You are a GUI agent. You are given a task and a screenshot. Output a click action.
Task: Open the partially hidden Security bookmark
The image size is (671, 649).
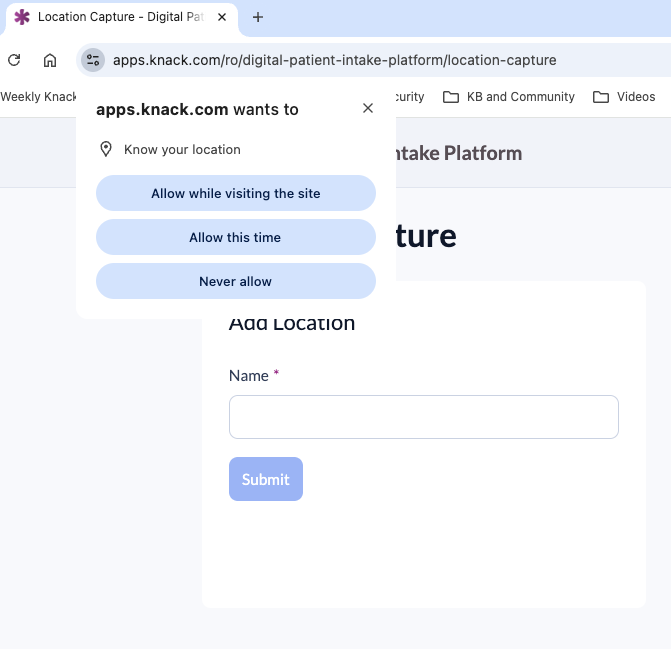pyautogui.click(x=410, y=97)
